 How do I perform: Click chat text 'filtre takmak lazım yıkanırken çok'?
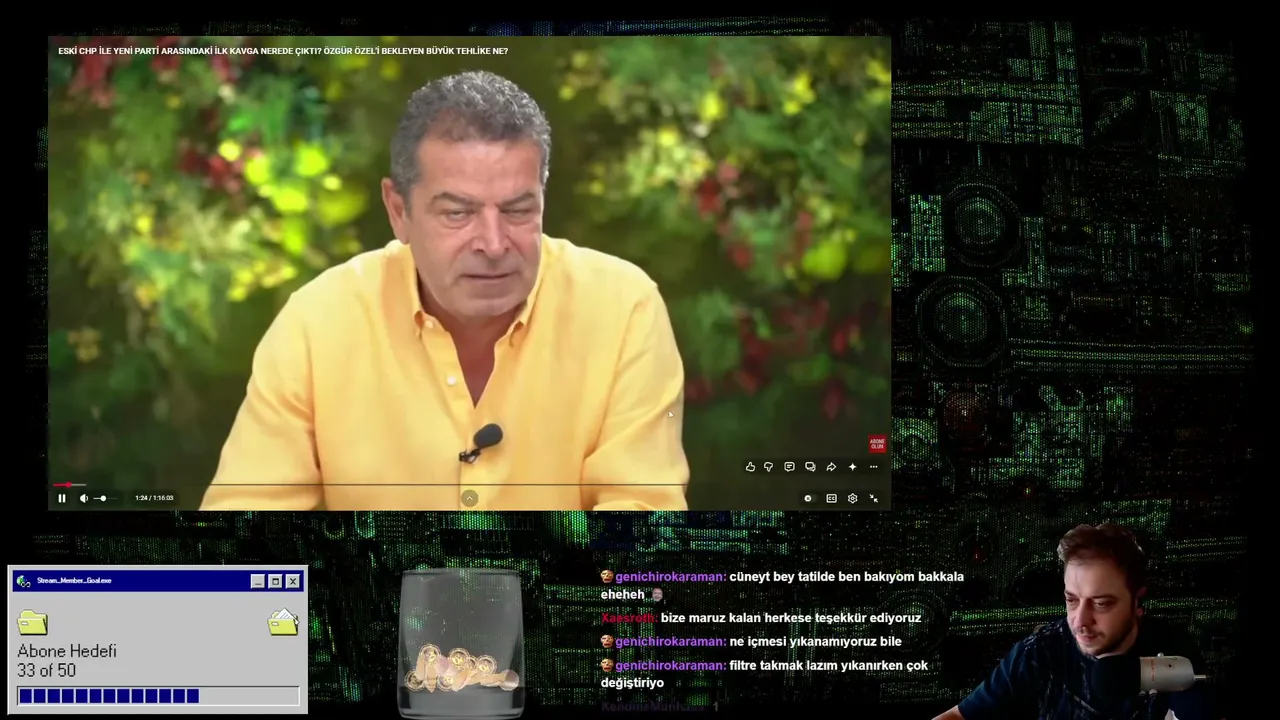click(x=829, y=665)
